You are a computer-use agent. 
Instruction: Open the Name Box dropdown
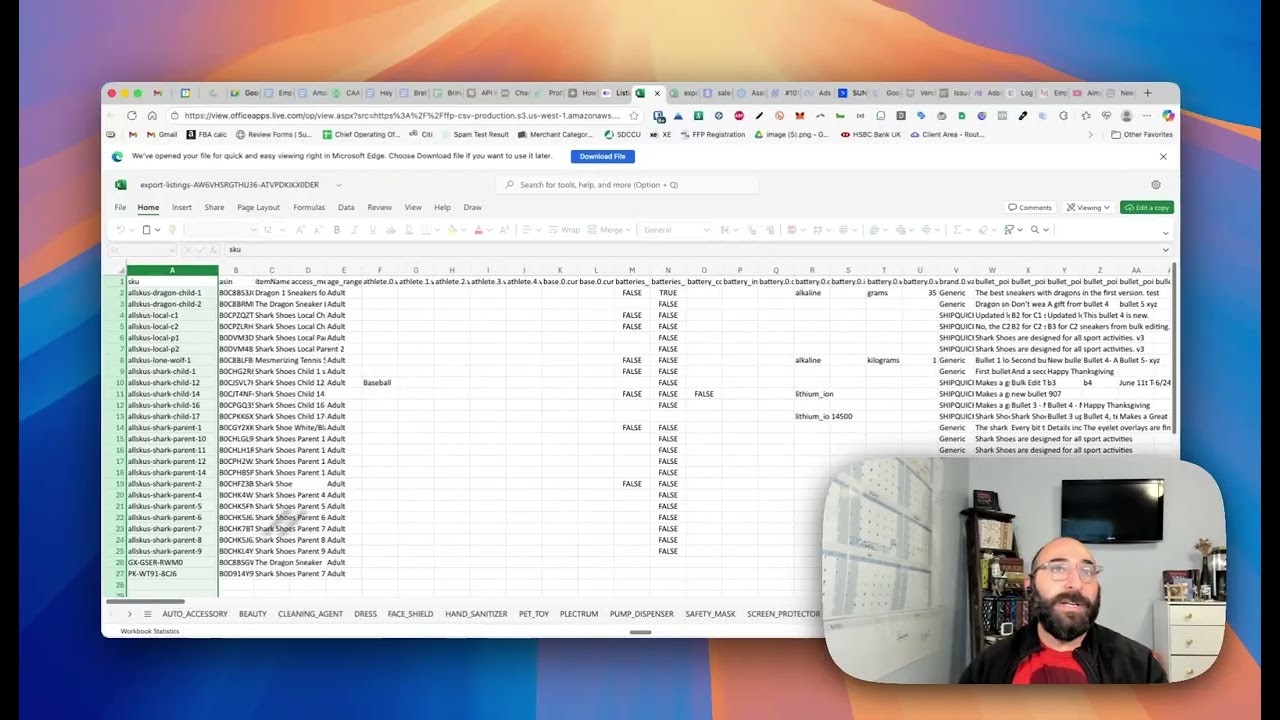(x=171, y=250)
